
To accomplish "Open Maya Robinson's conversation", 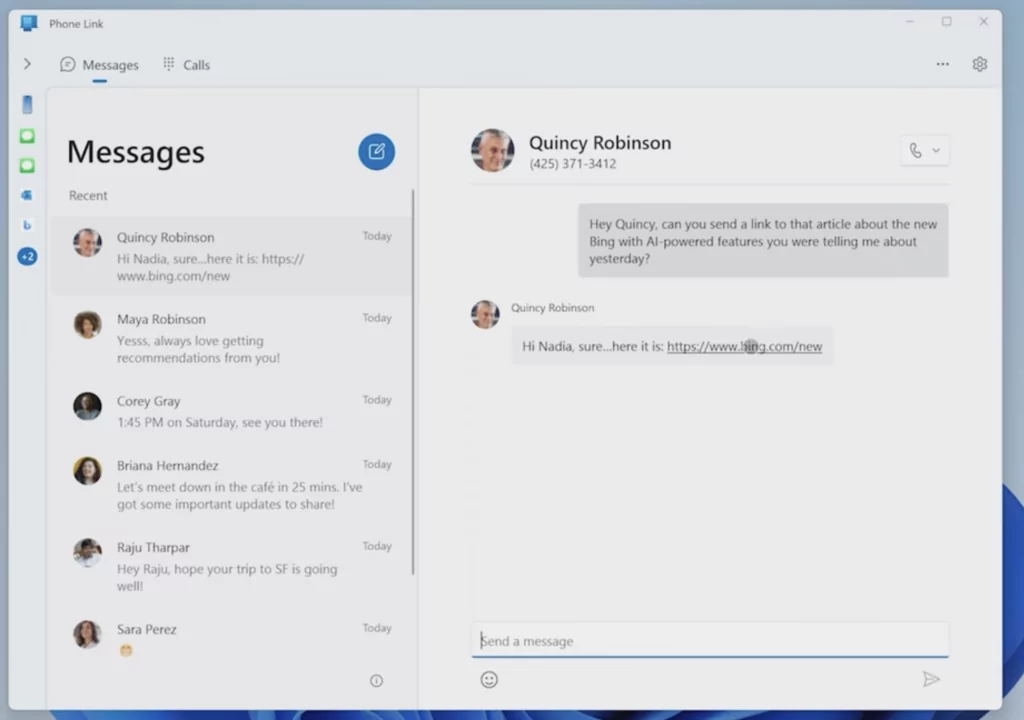I will (230, 338).
